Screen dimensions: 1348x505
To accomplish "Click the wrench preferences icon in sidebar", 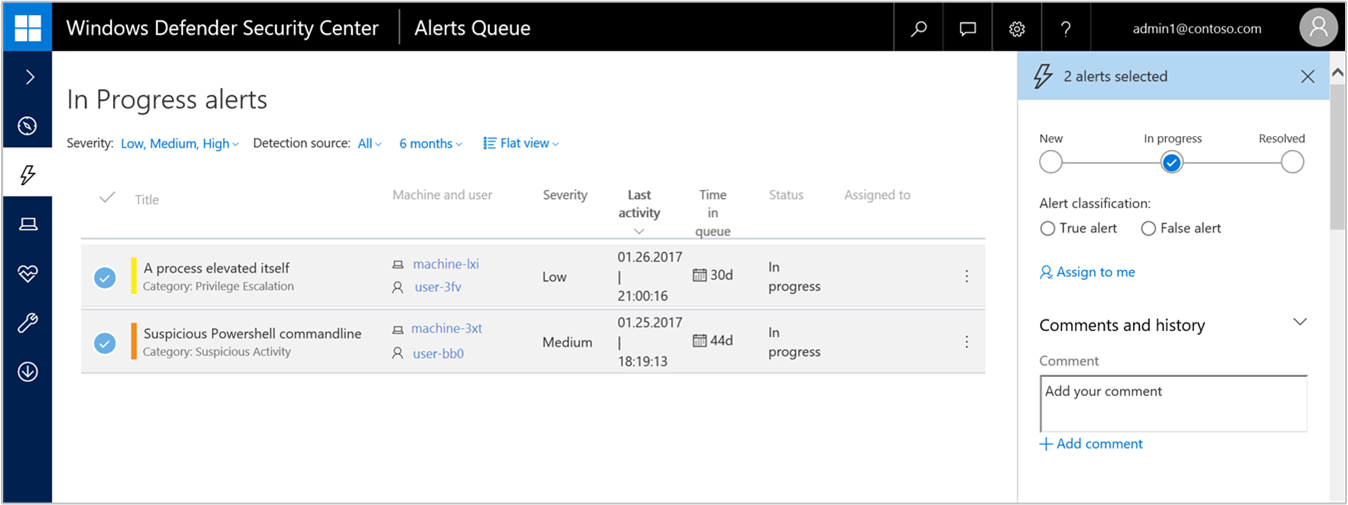I will (28, 322).
